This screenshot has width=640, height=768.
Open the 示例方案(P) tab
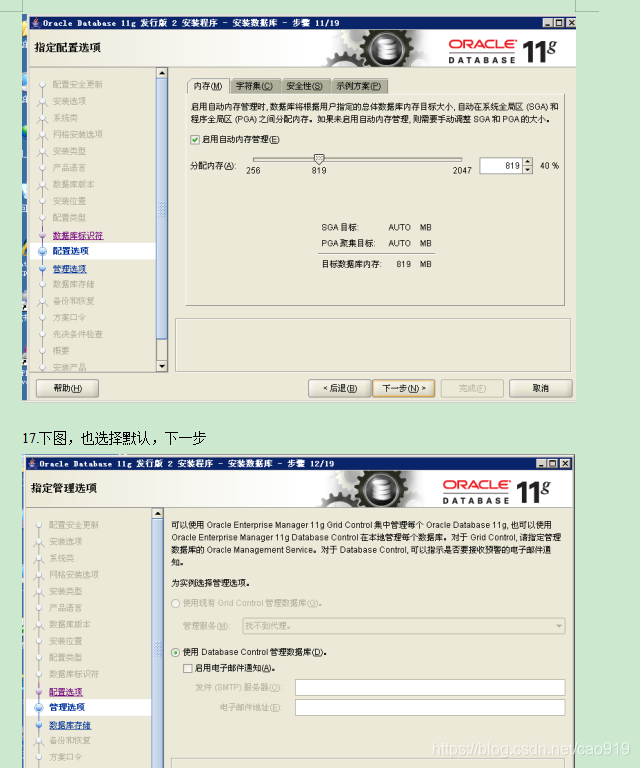[359, 86]
